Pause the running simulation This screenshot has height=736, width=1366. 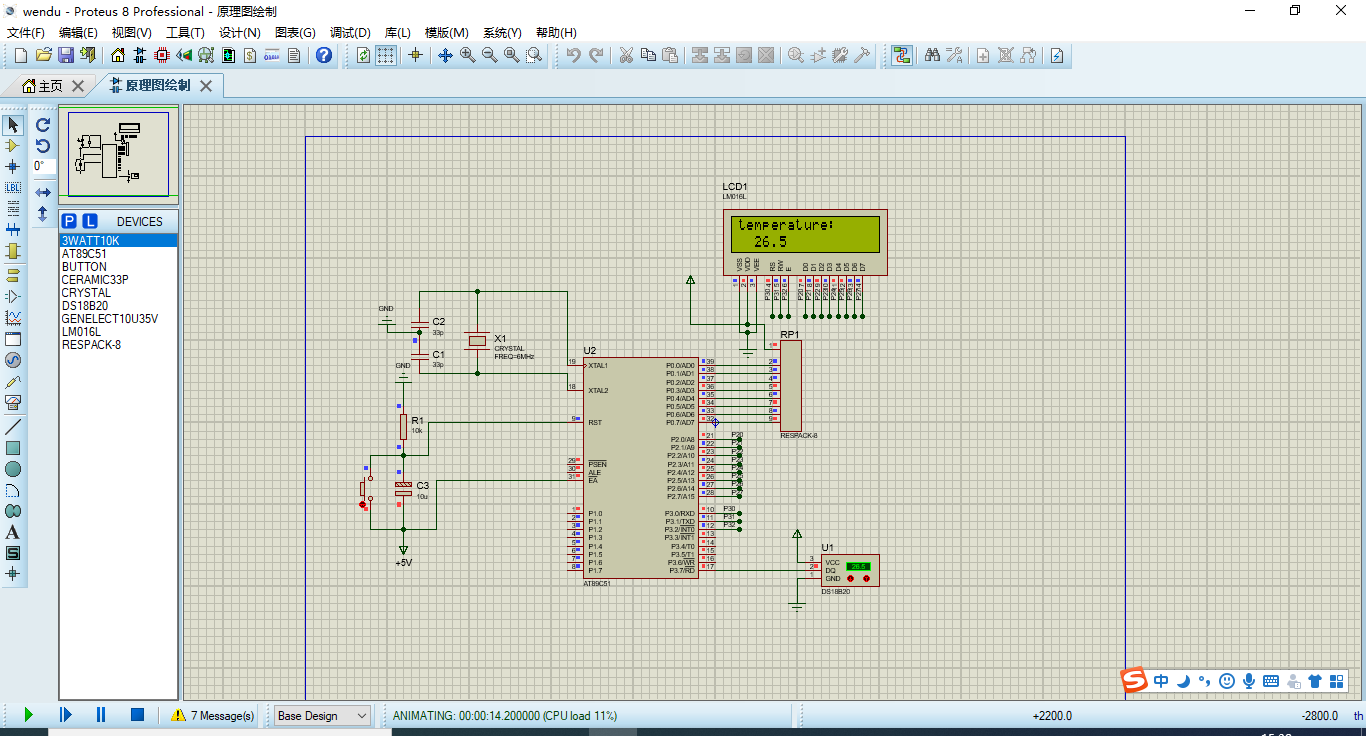pos(101,715)
